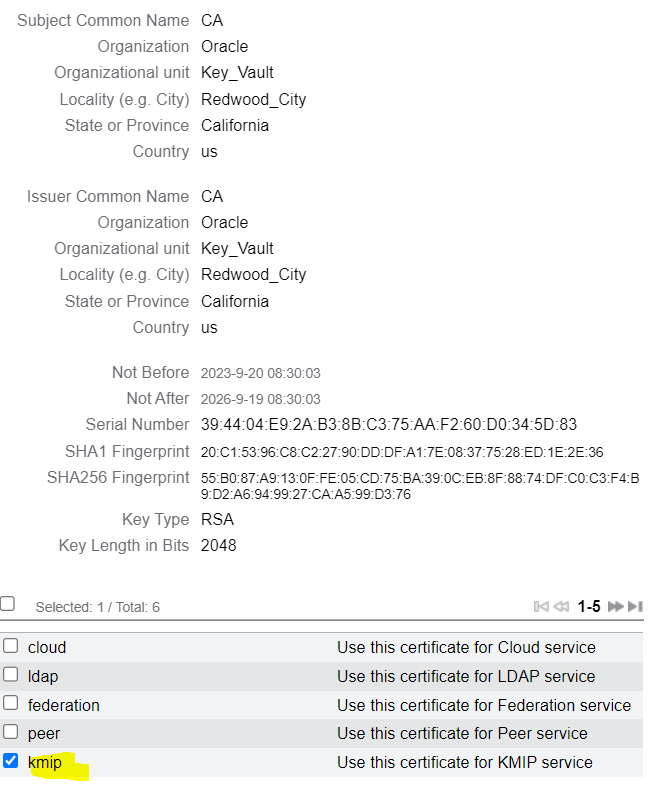
Task: Check the ldap service box
Action: pos(11,675)
